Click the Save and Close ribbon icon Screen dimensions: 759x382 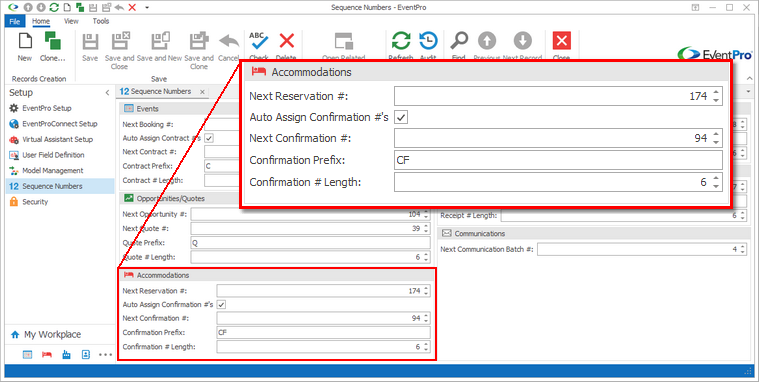[x=120, y=41]
